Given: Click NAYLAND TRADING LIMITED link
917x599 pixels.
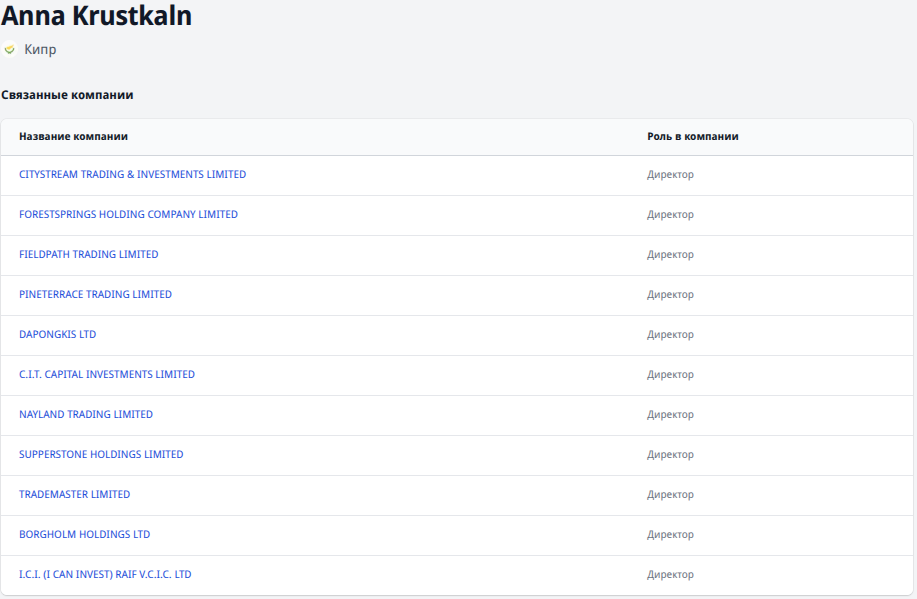Looking at the screenshot, I should [x=86, y=414].
